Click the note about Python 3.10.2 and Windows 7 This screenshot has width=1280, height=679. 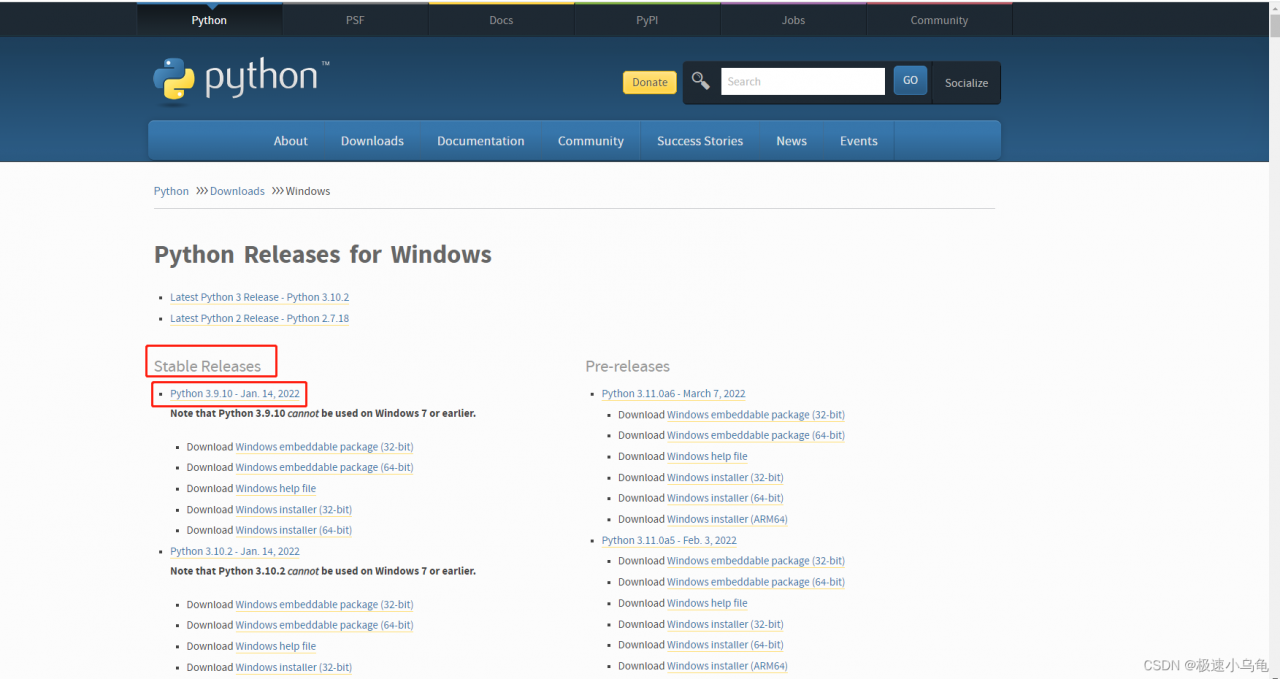tap(323, 571)
